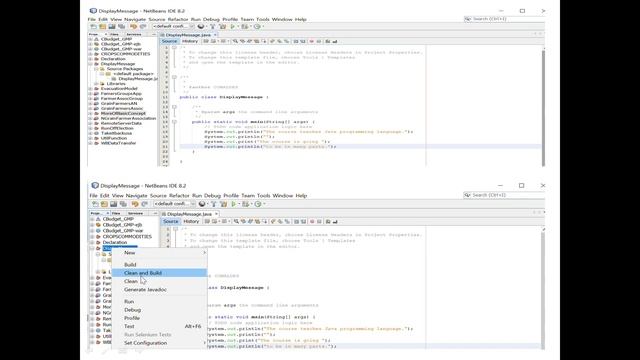Expand Libraries node in upper window tree
This screenshot has height=360, width=640.
(x=96, y=84)
